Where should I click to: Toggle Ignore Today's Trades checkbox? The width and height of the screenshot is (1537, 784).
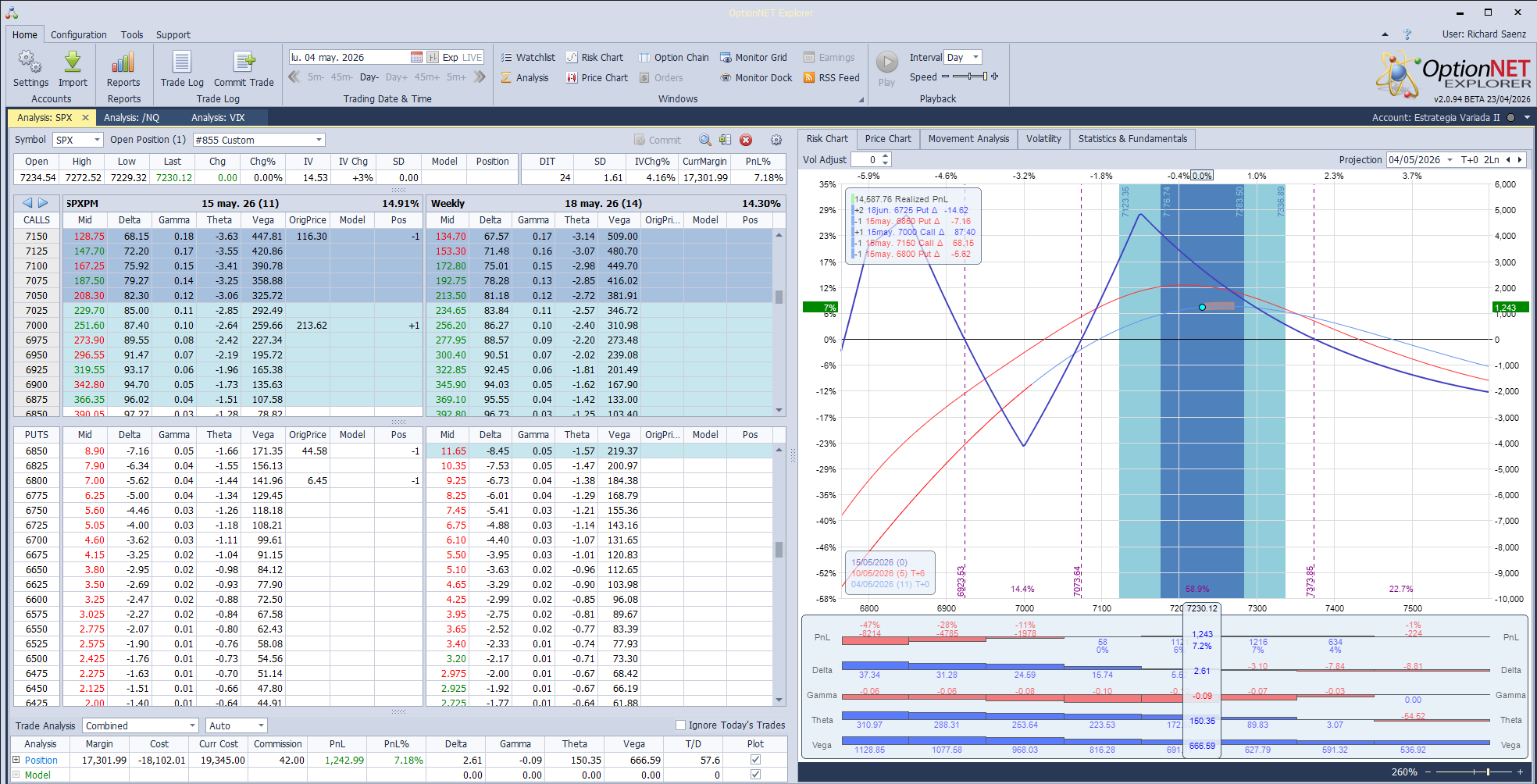680,725
